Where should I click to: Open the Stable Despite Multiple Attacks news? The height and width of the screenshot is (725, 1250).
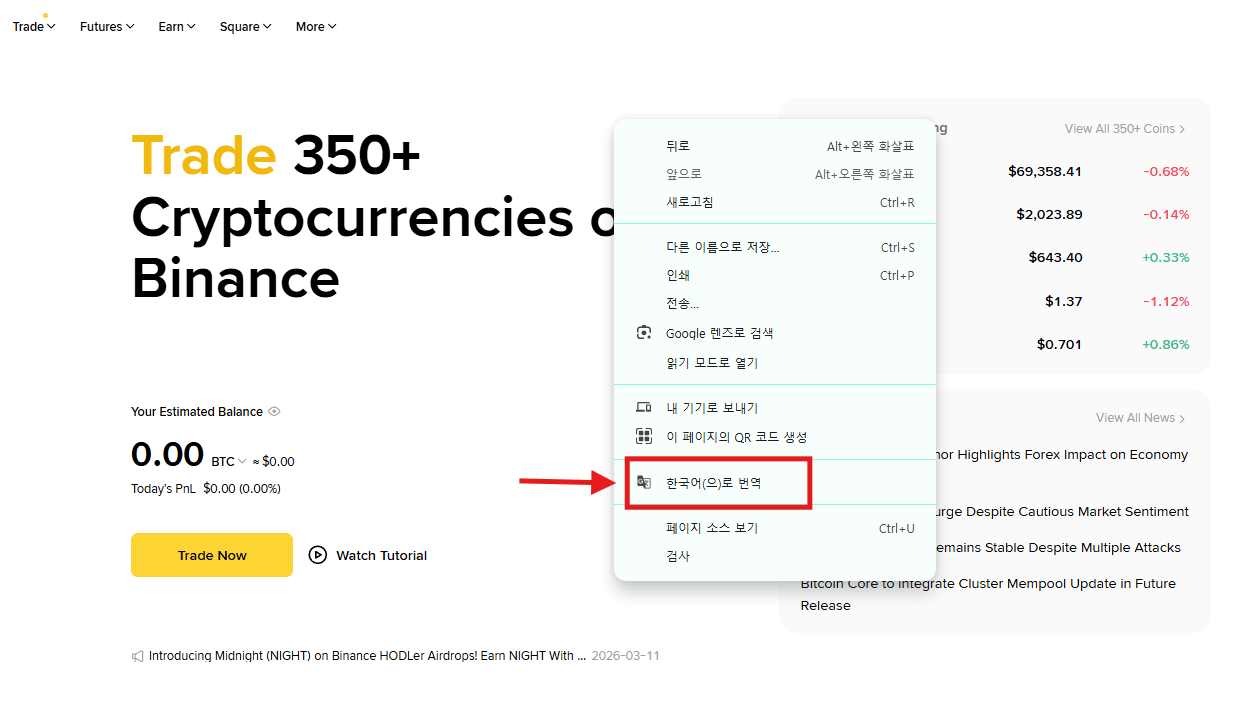(x=1059, y=547)
